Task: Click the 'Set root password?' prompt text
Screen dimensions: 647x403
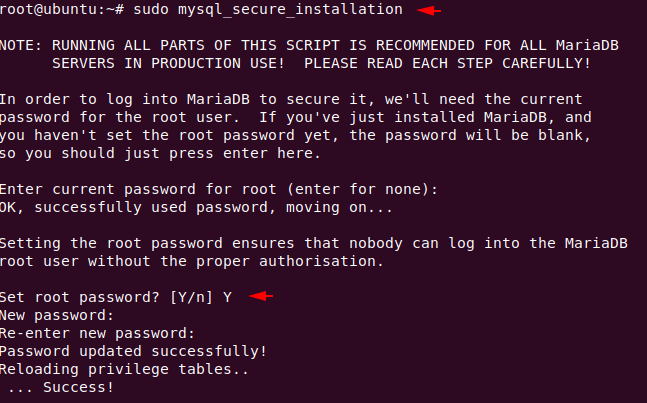Action: [80, 297]
